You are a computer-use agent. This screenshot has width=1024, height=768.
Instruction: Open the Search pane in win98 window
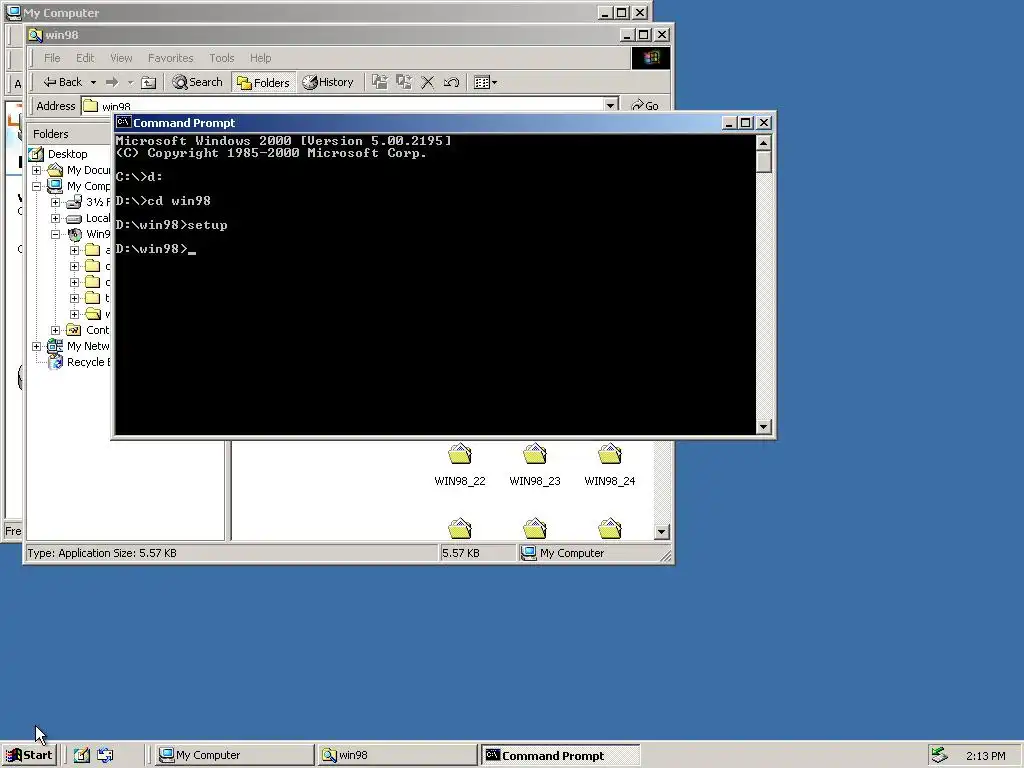[x=197, y=82]
